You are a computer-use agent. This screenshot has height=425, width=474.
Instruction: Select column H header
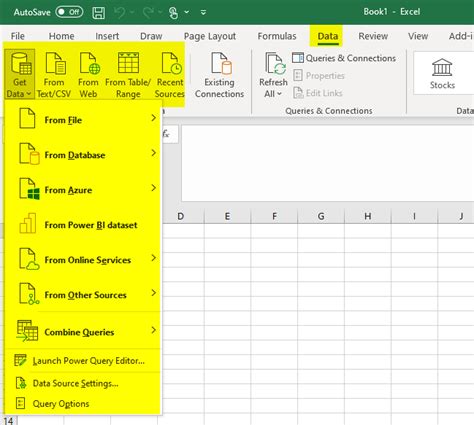tap(368, 216)
